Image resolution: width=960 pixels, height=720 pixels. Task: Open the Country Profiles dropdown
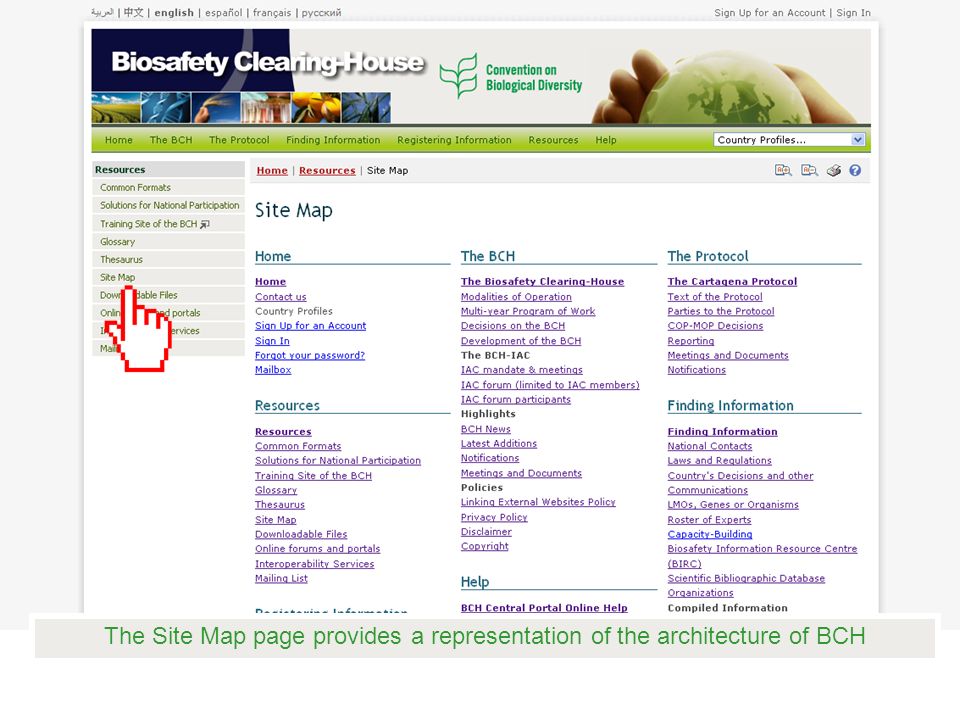(789, 140)
